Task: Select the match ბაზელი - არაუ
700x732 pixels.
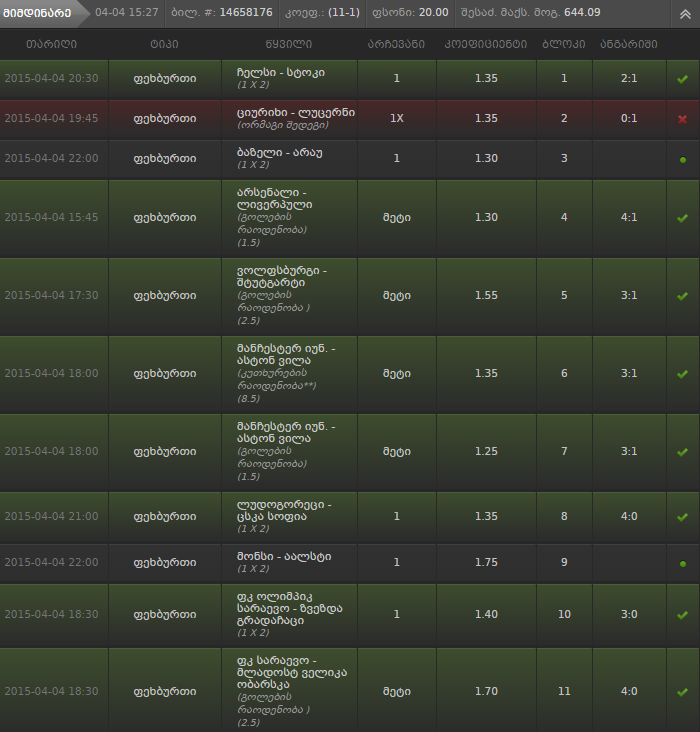Action: pos(279,153)
